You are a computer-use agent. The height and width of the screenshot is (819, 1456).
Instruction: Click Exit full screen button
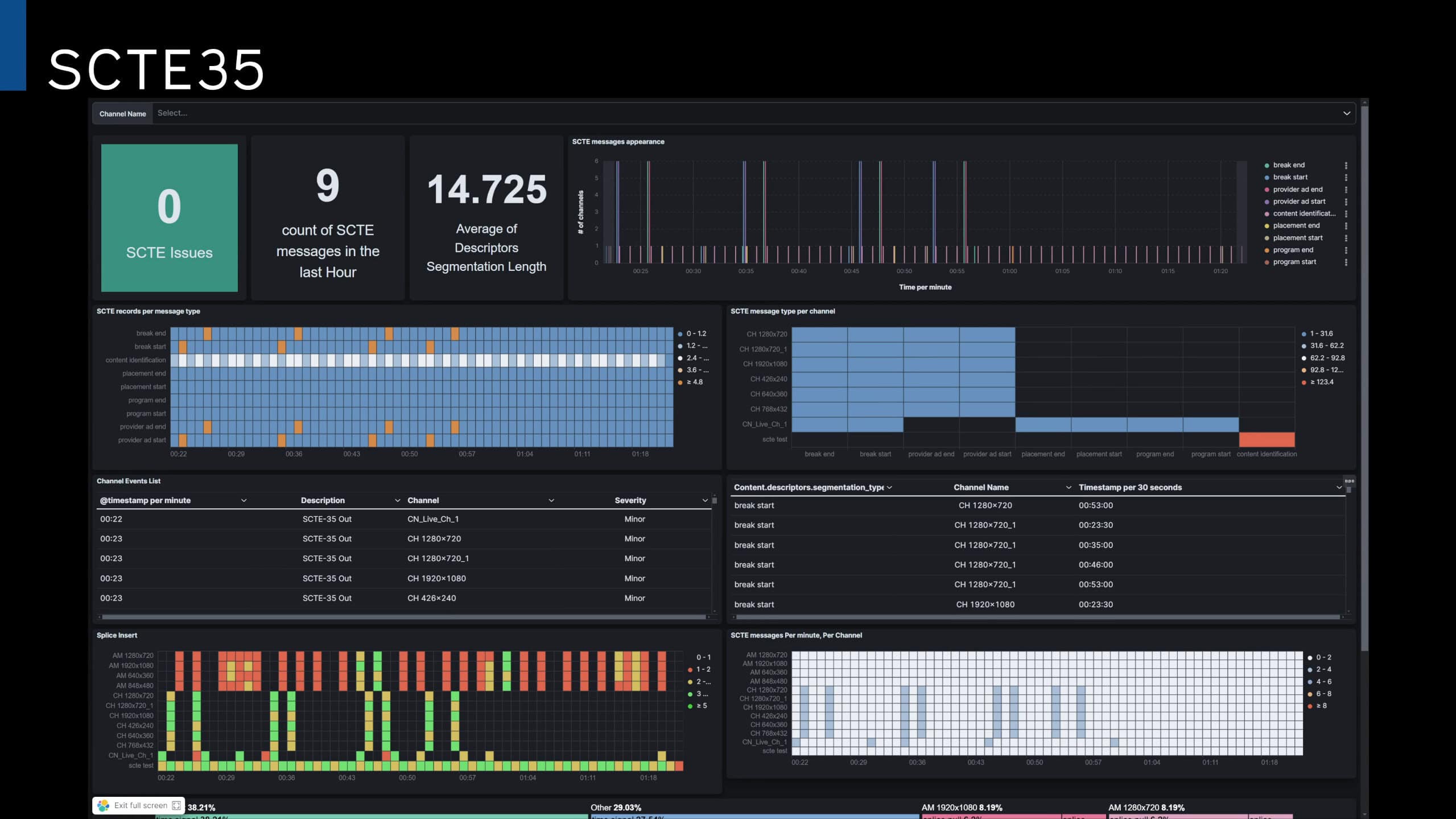coord(141,805)
